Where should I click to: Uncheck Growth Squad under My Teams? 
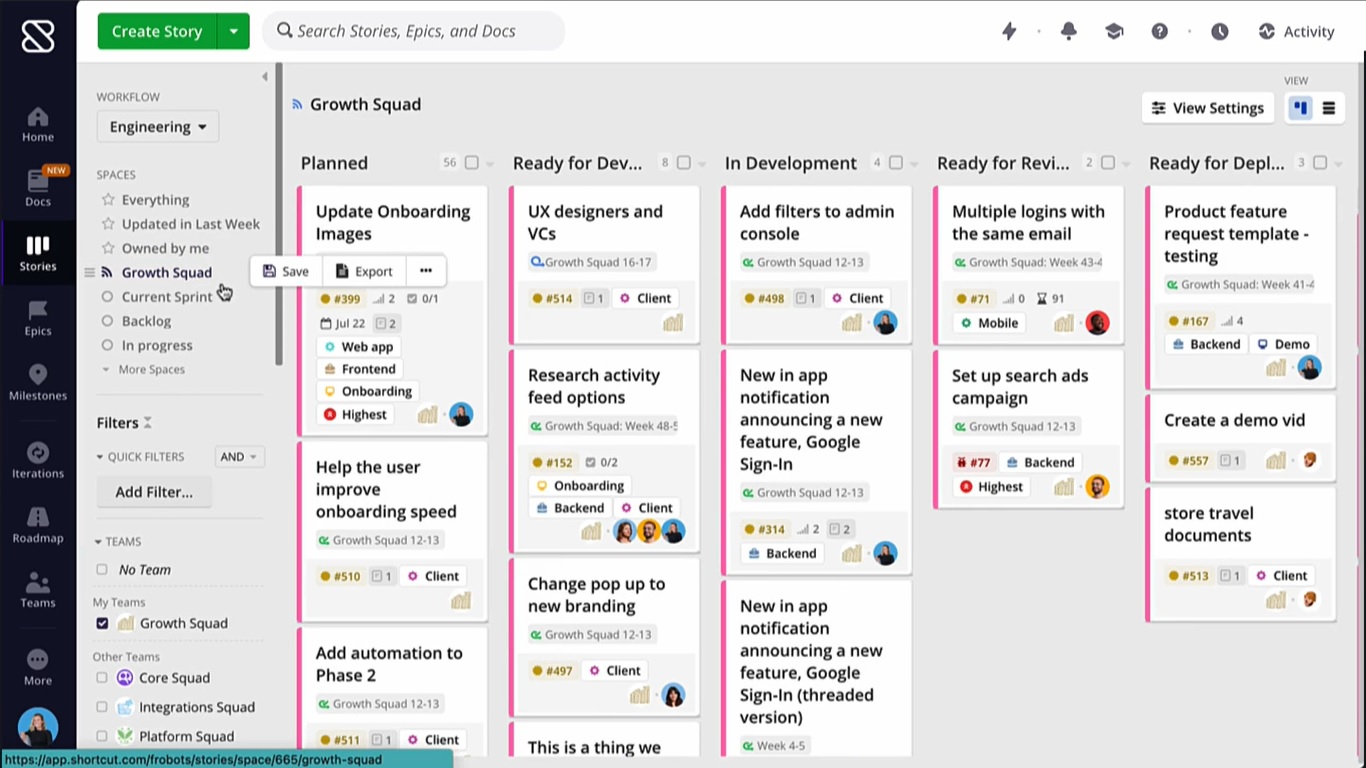coord(102,623)
